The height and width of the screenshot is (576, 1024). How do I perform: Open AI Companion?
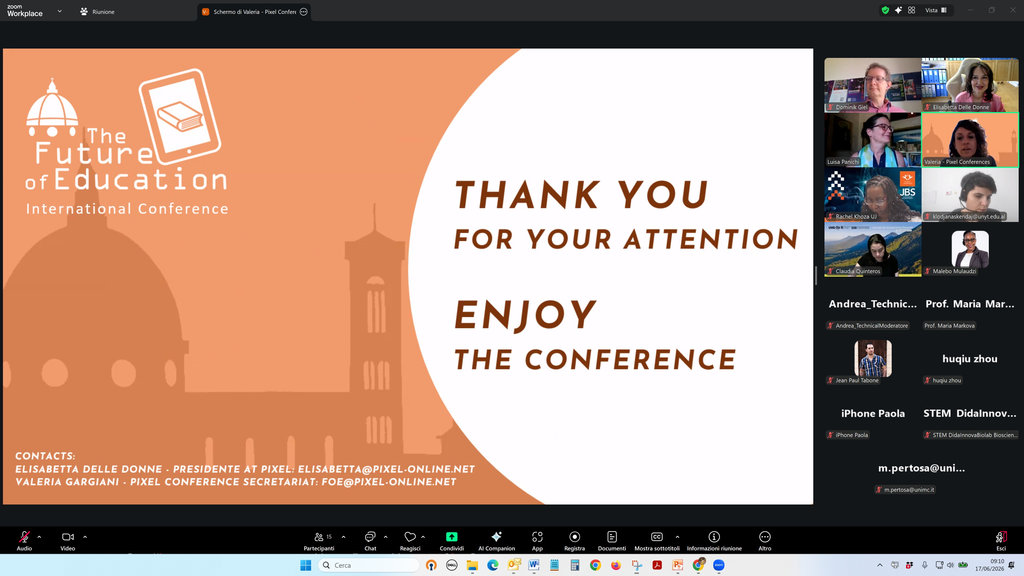click(496, 540)
